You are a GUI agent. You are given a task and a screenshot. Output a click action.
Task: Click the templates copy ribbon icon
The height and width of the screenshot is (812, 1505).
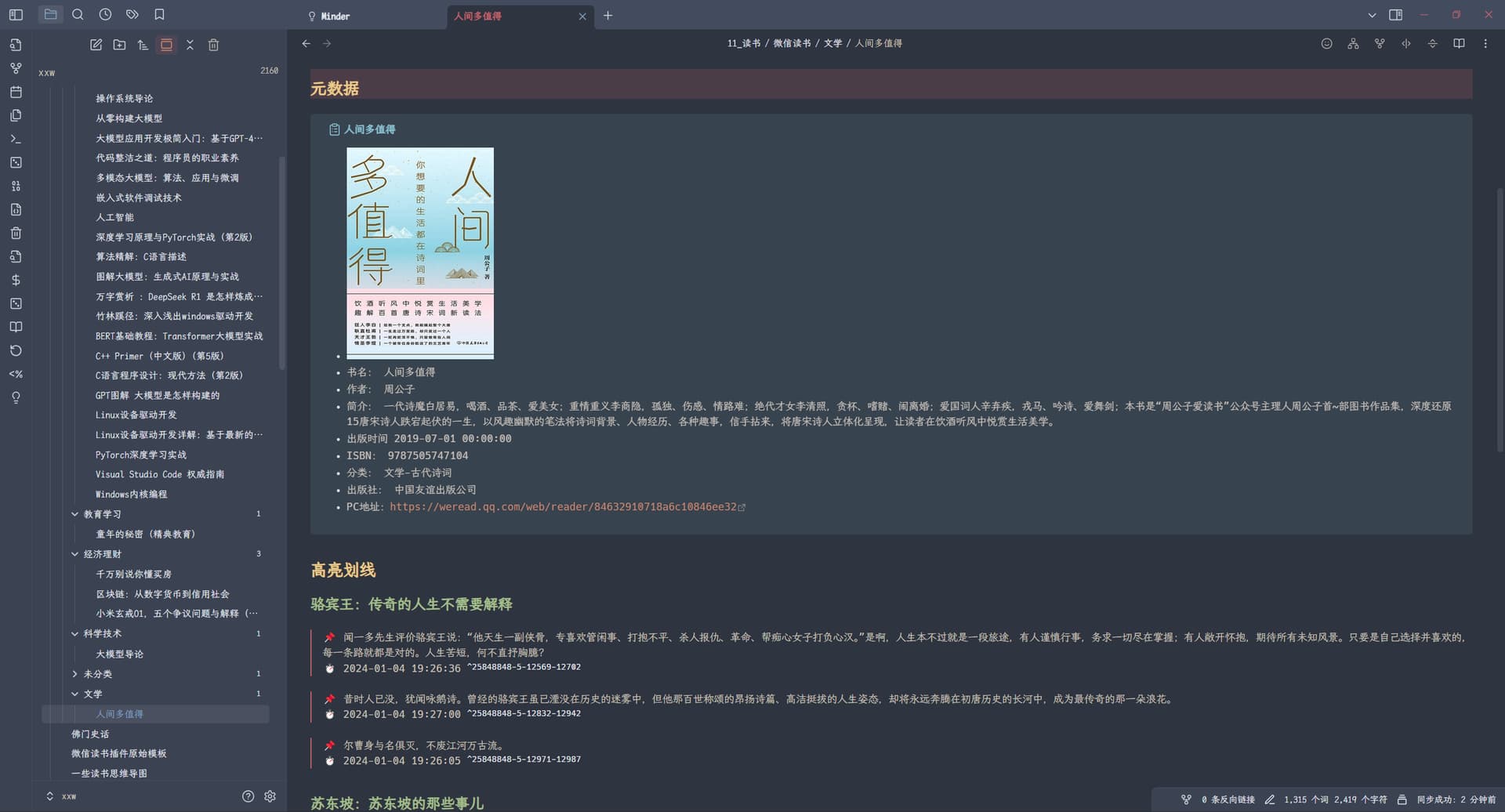coord(16,115)
